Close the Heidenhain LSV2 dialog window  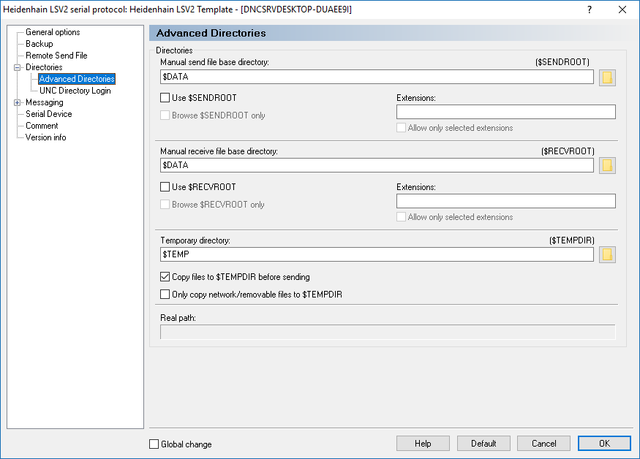(622, 9)
